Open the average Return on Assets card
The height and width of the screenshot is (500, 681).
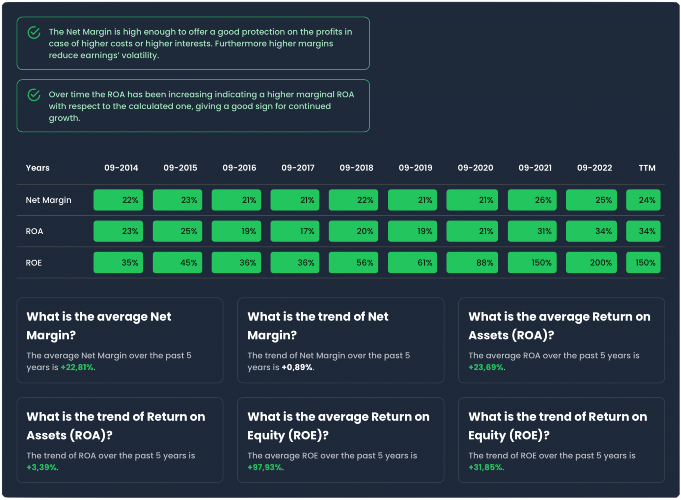point(561,340)
